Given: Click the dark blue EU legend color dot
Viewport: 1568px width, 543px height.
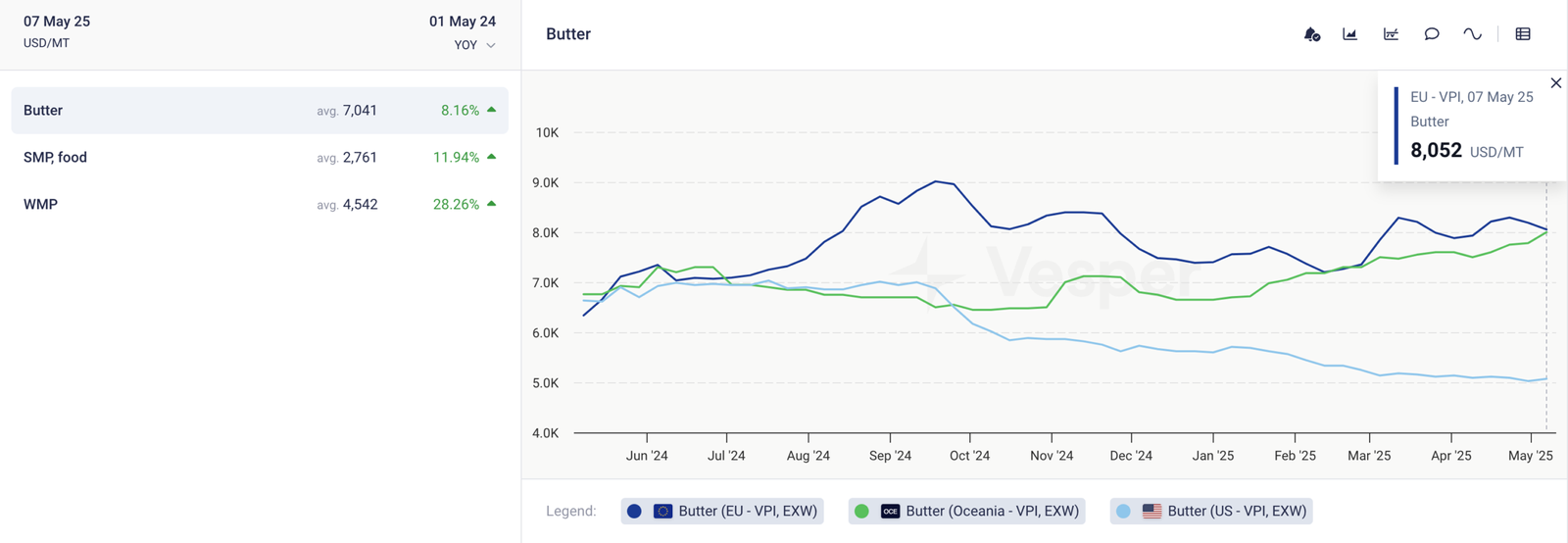Looking at the screenshot, I should (x=634, y=512).
